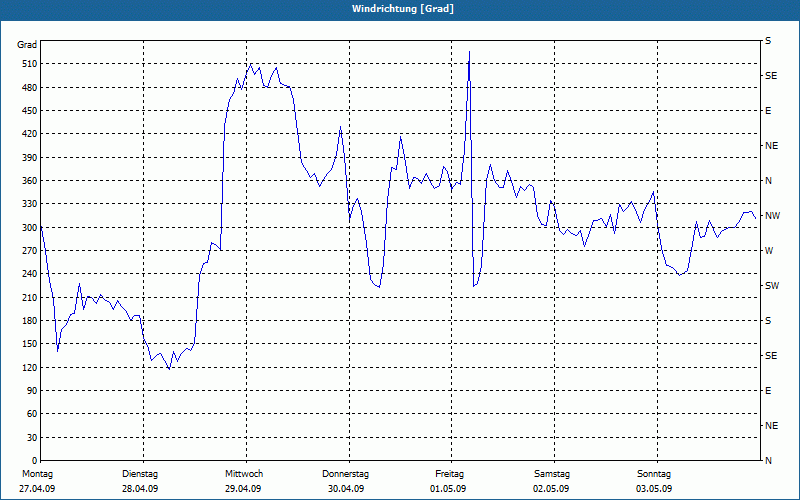Click the 150 degree axis value
Image resolution: width=800 pixels, height=500 pixels.
[30, 344]
